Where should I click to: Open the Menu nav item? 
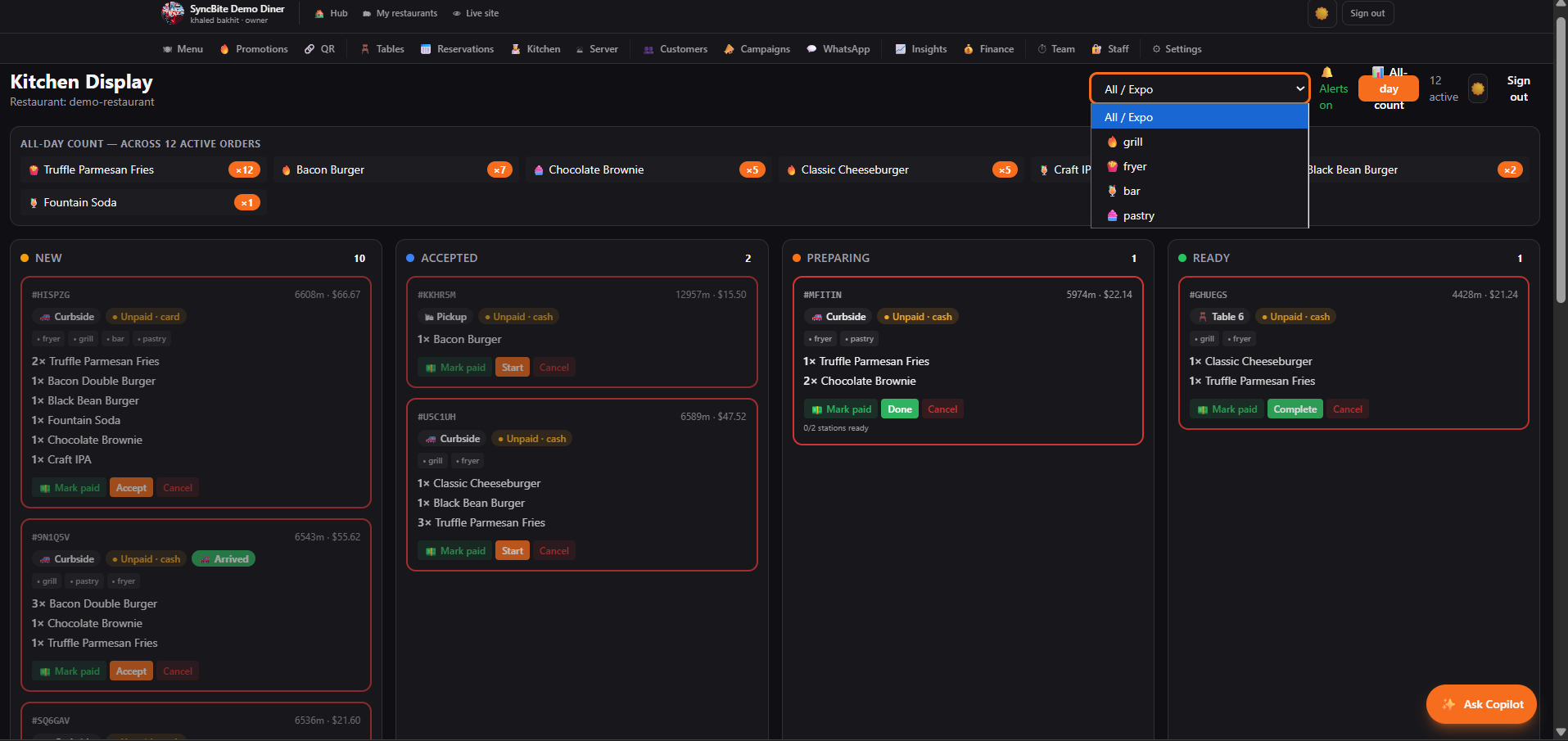[x=183, y=49]
